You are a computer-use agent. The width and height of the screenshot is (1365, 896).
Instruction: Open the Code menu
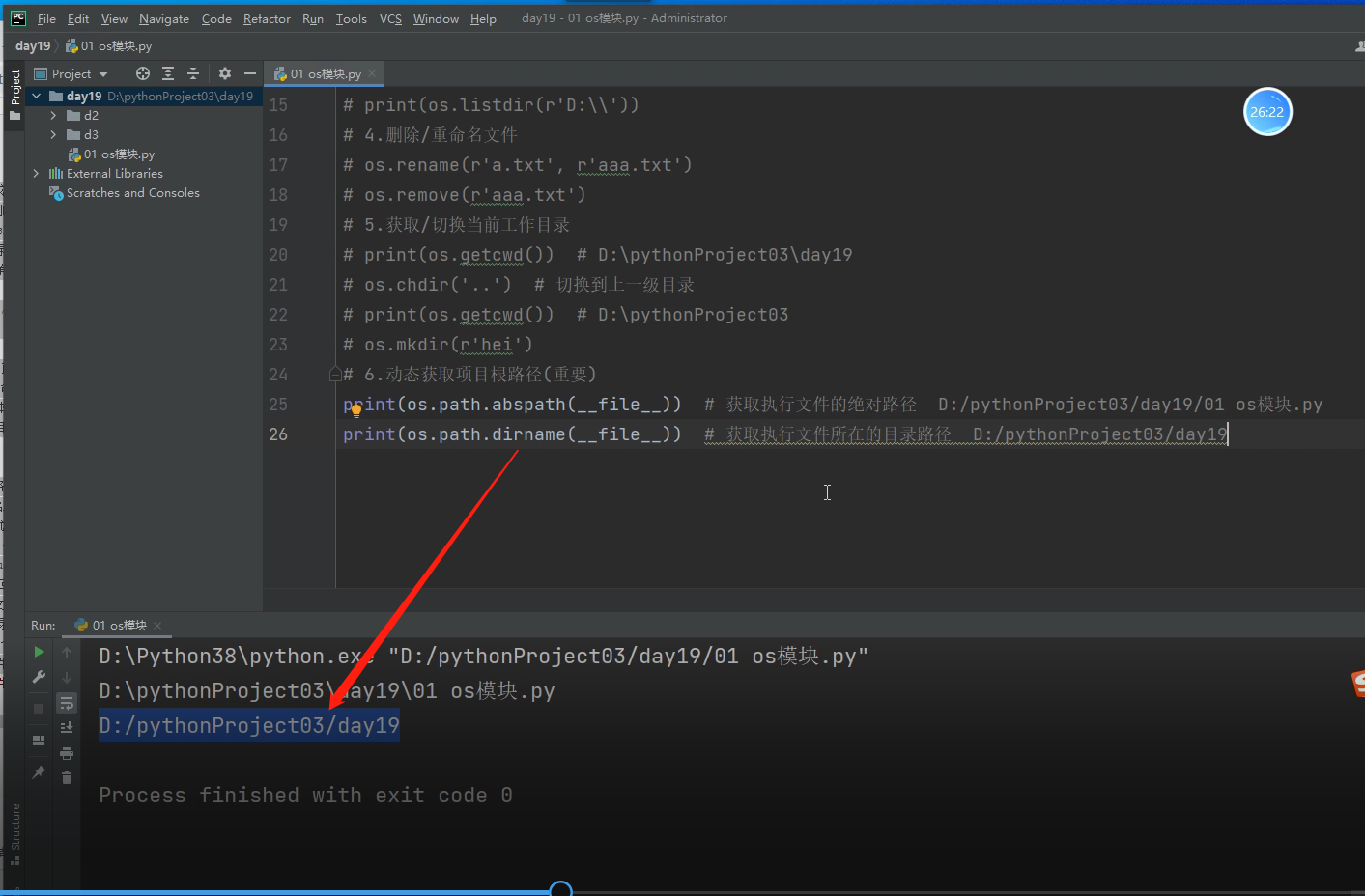point(216,18)
